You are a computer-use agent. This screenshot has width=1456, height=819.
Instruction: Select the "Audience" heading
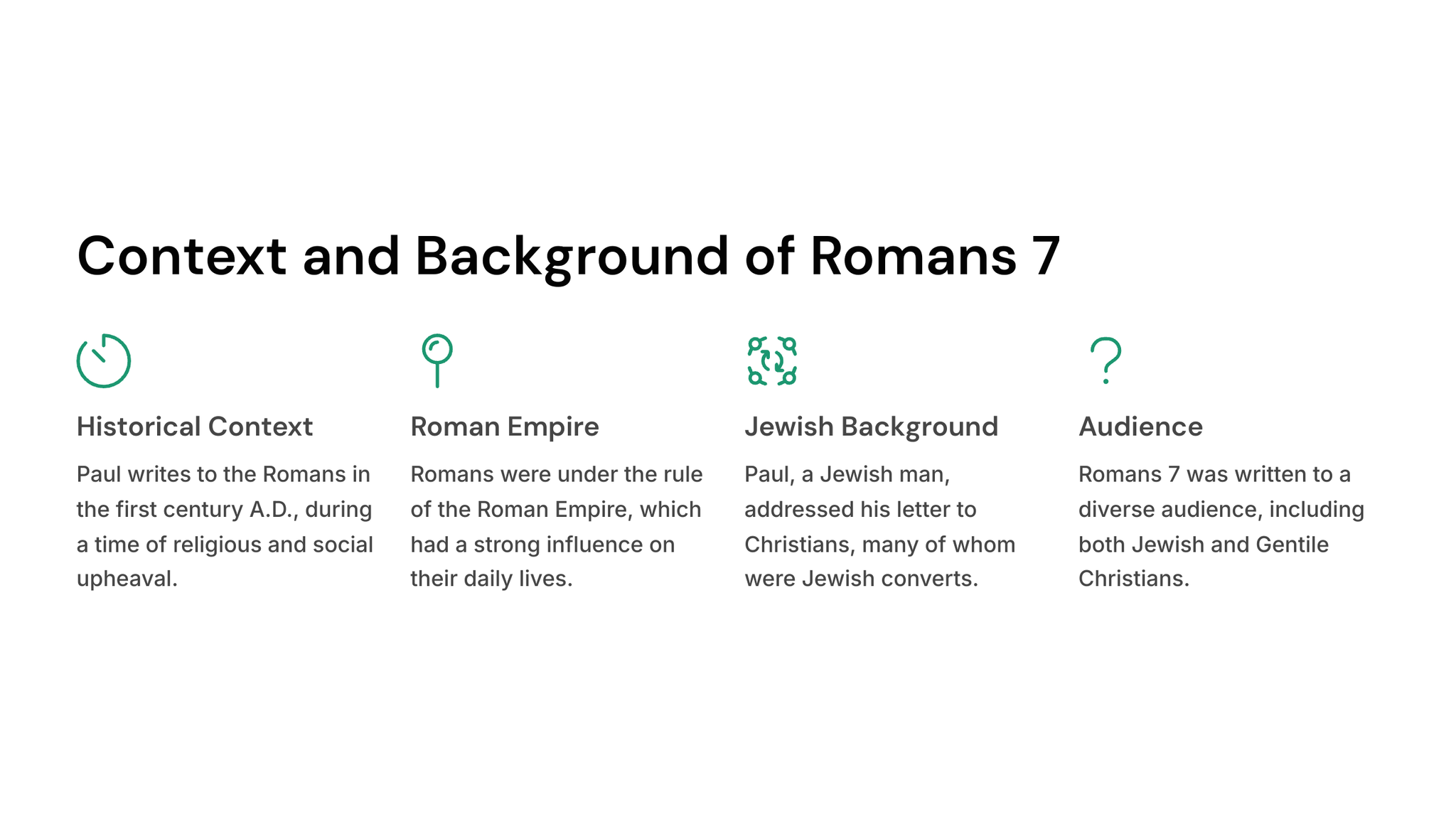click(x=1140, y=427)
